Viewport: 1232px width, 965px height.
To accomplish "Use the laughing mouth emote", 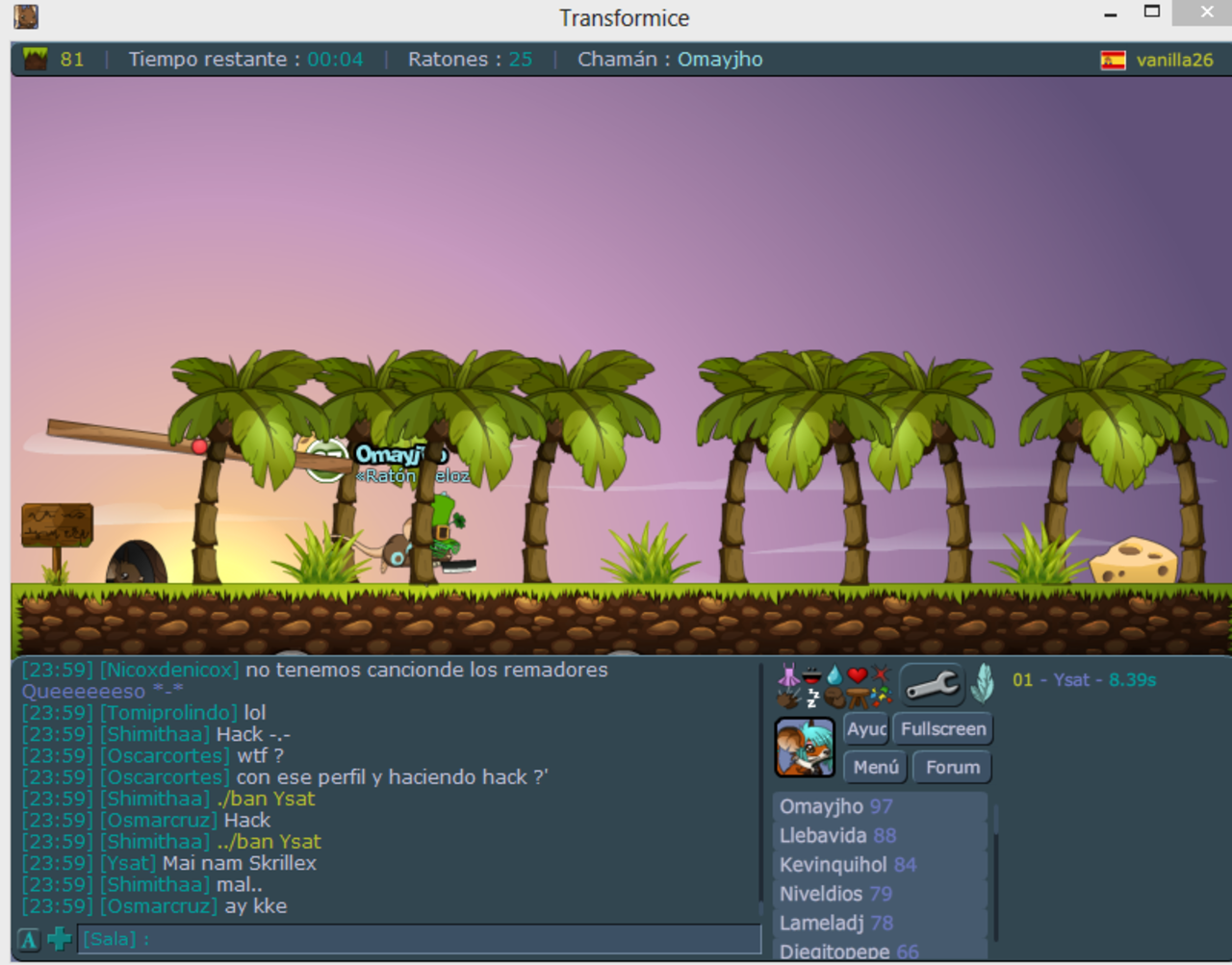I will point(811,675).
